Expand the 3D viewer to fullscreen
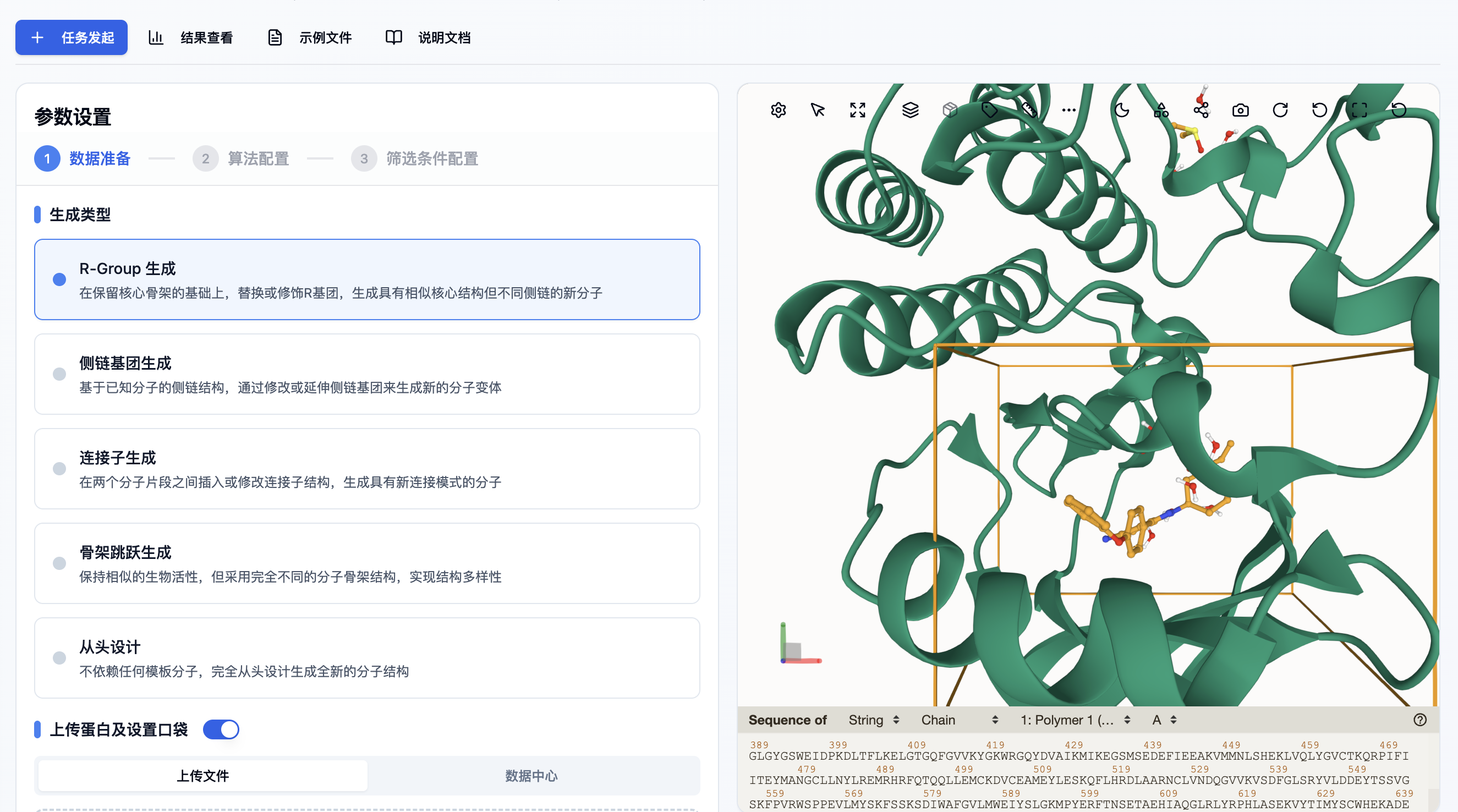Viewport: 1458px width, 812px height. click(x=857, y=110)
